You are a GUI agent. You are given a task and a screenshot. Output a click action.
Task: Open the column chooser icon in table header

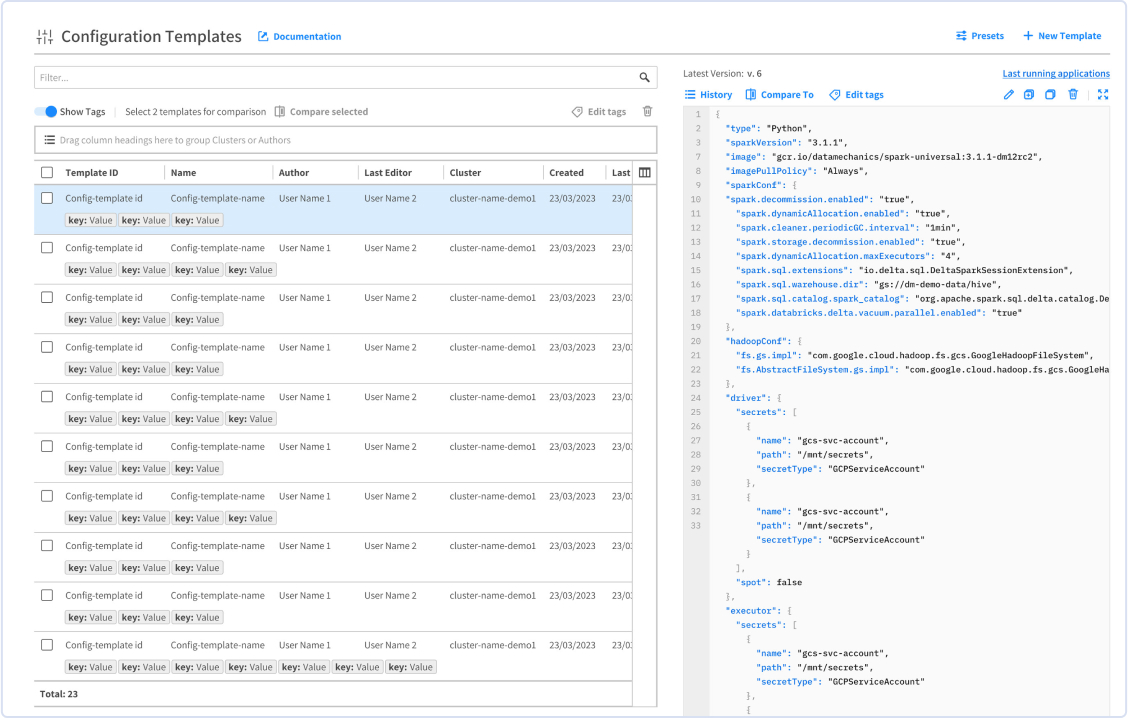[x=645, y=173]
